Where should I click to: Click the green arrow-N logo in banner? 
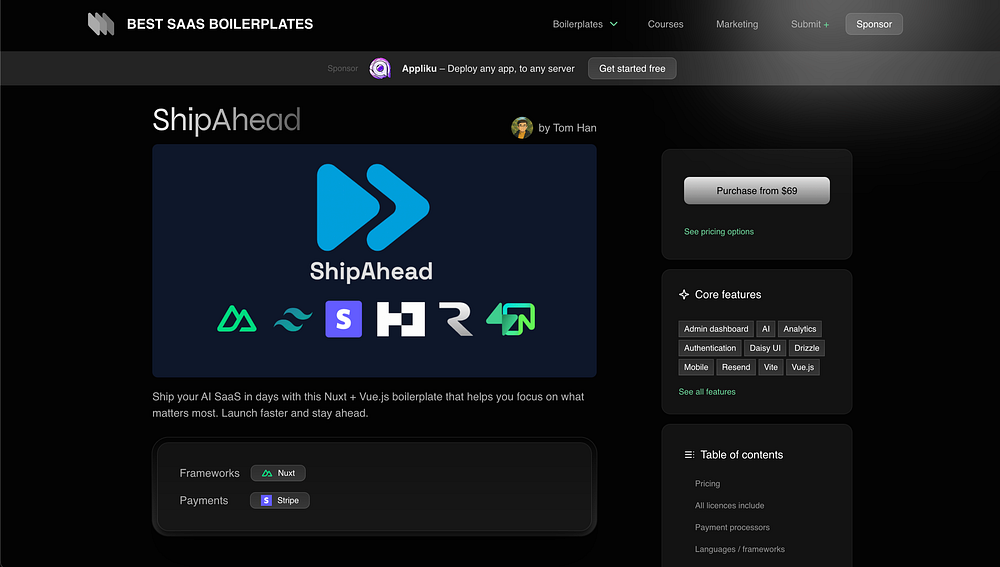point(510,319)
